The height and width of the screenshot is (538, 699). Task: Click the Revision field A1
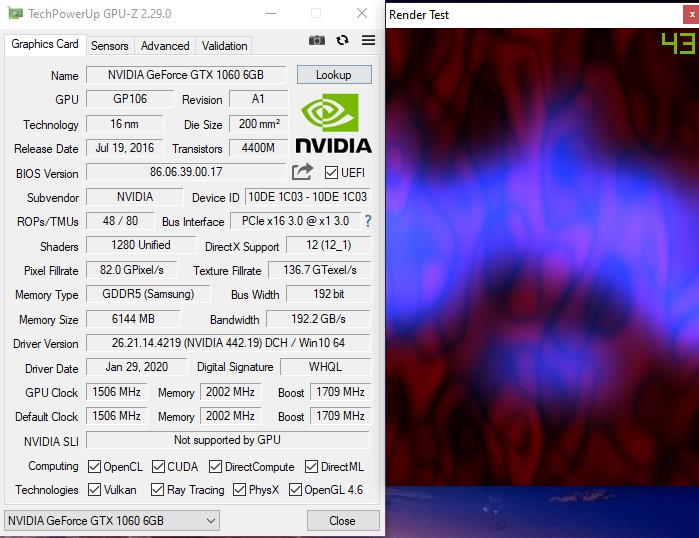(x=259, y=99)
